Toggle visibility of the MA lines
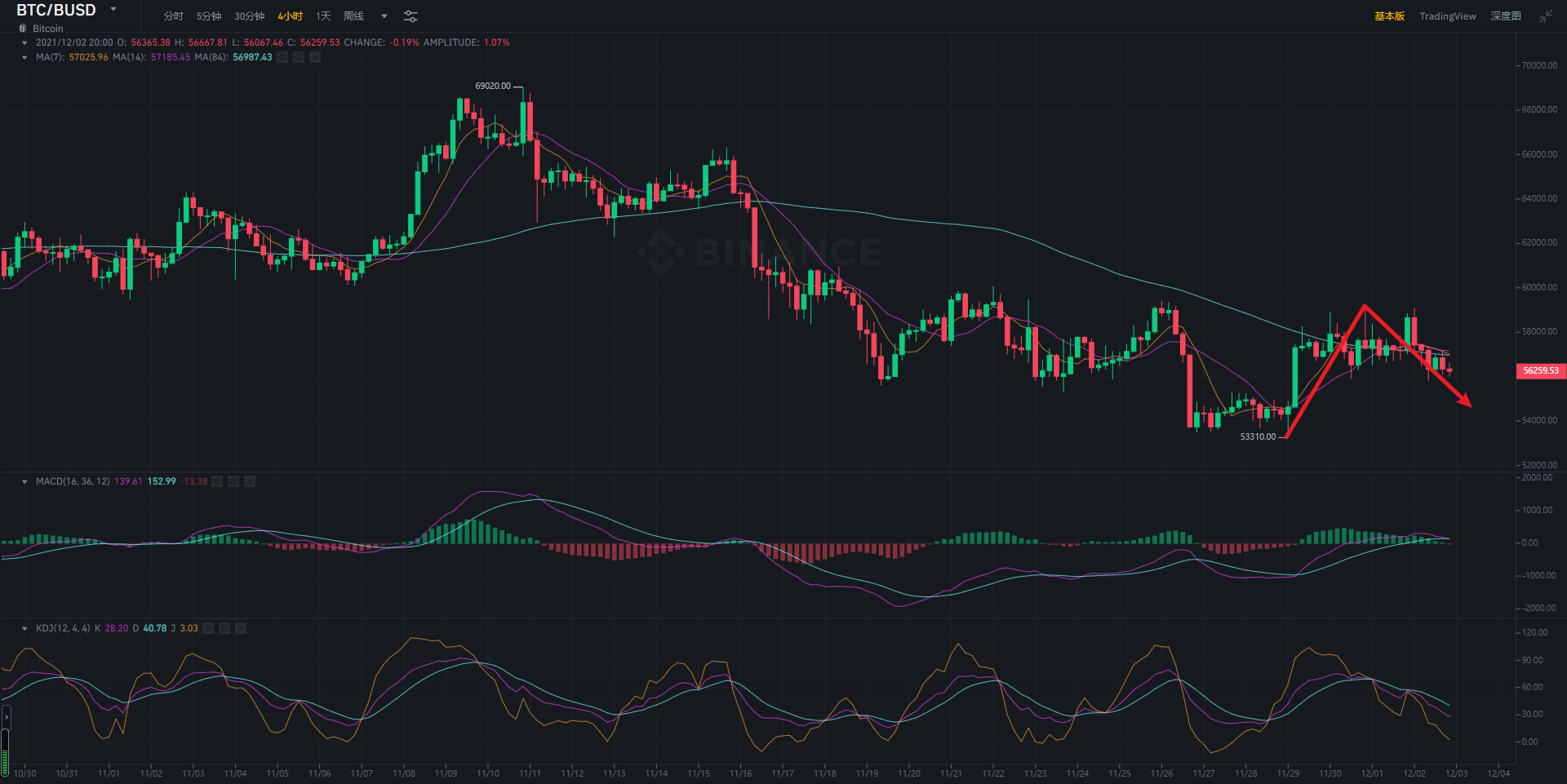Screen dimensions: 1567x784 click(282, 57)
